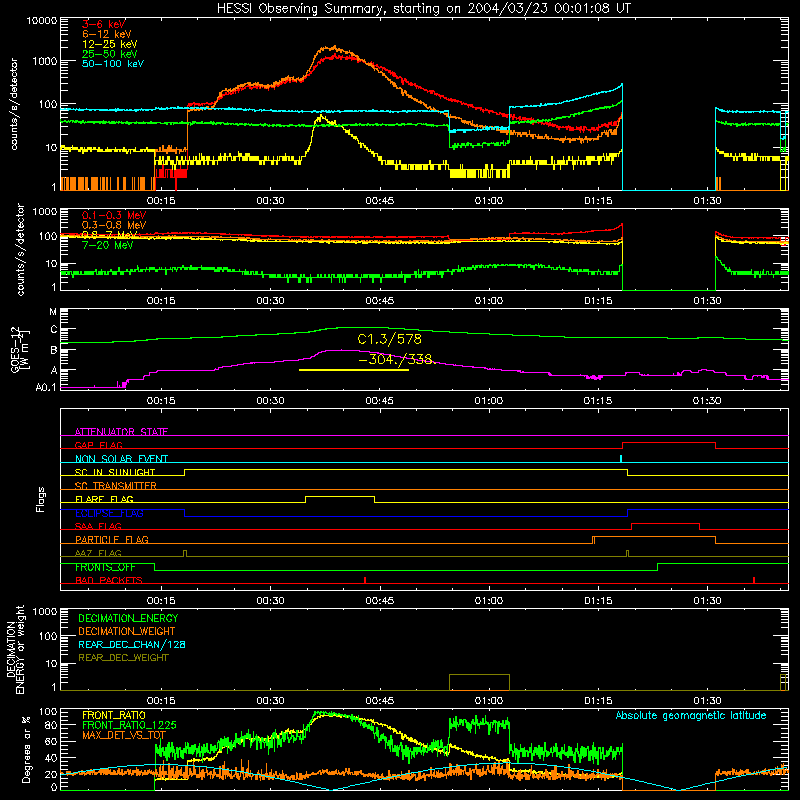Viewport: 800px width, 800px height.
Task: Click the REAR_DEC_CHAN/128 legend label
Action: (132, 644)
